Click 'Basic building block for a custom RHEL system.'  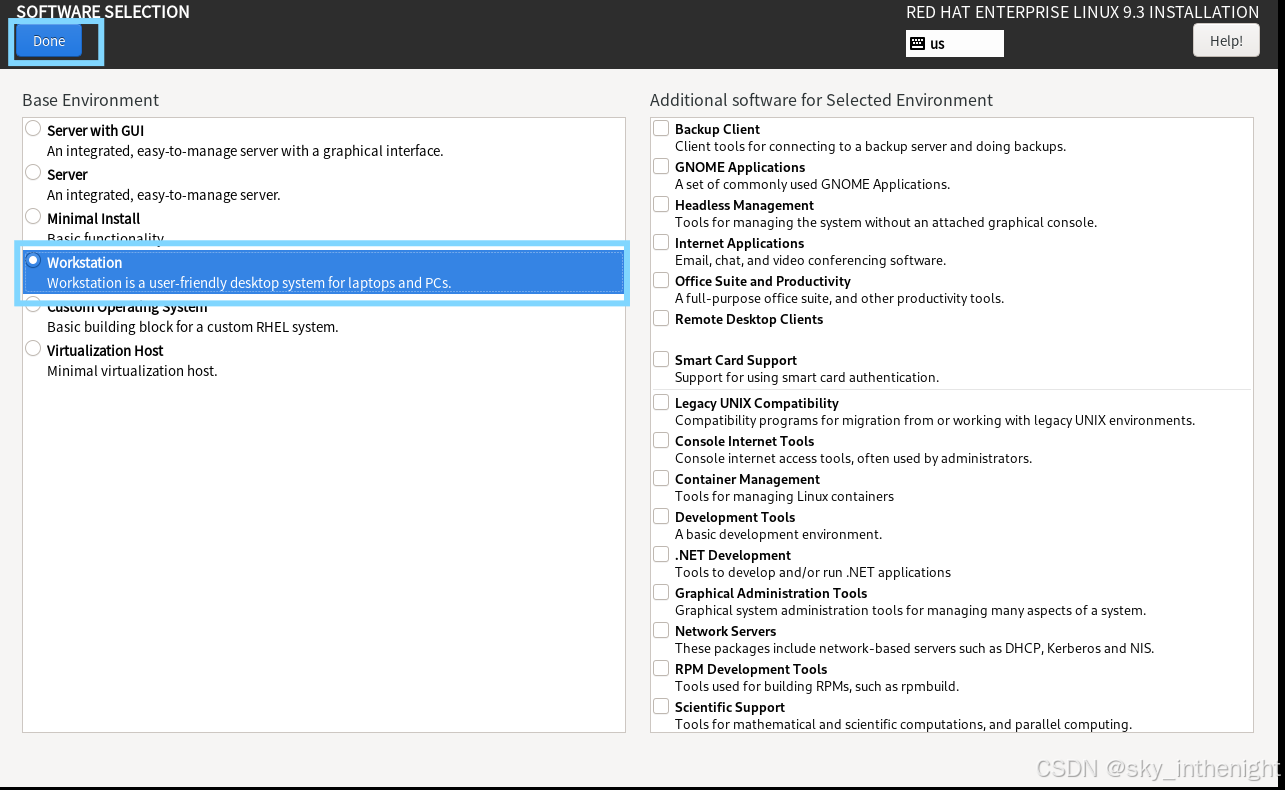pyautogui.click(x=193, y=327)
